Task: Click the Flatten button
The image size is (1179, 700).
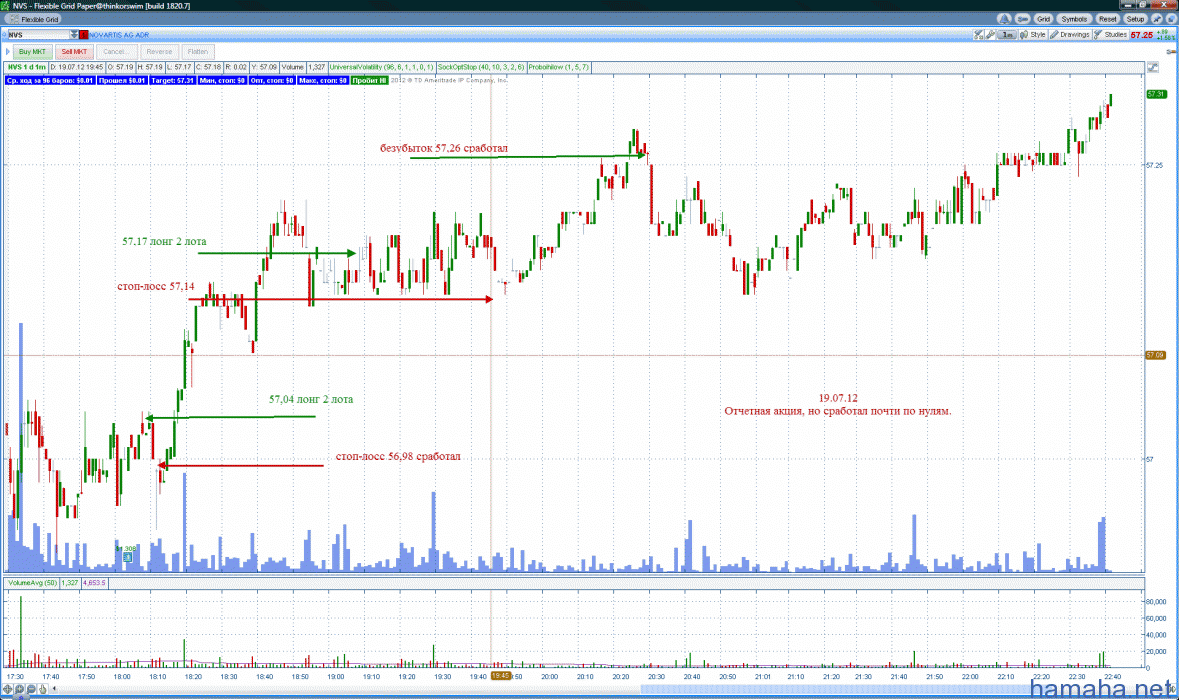Action: 198,52
